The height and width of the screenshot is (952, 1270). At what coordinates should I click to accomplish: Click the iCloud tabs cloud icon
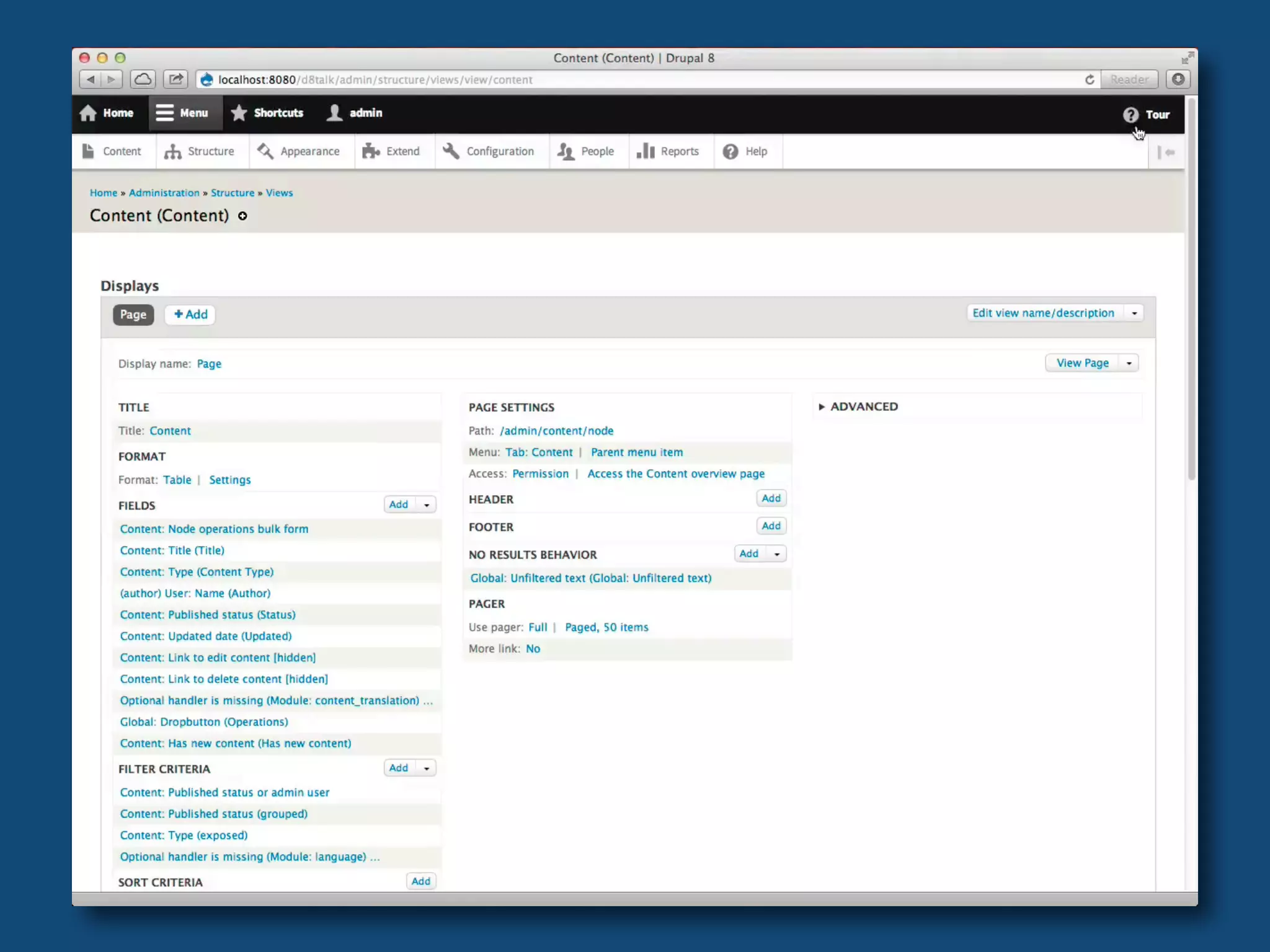click(143, 79)
